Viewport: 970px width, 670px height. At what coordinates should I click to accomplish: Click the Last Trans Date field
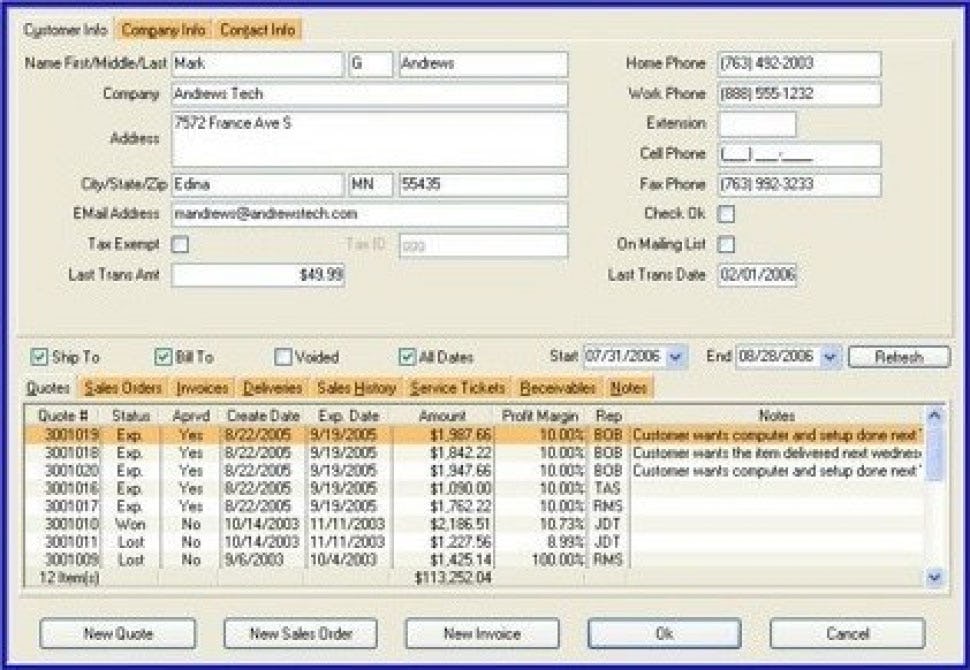[757, 275]
